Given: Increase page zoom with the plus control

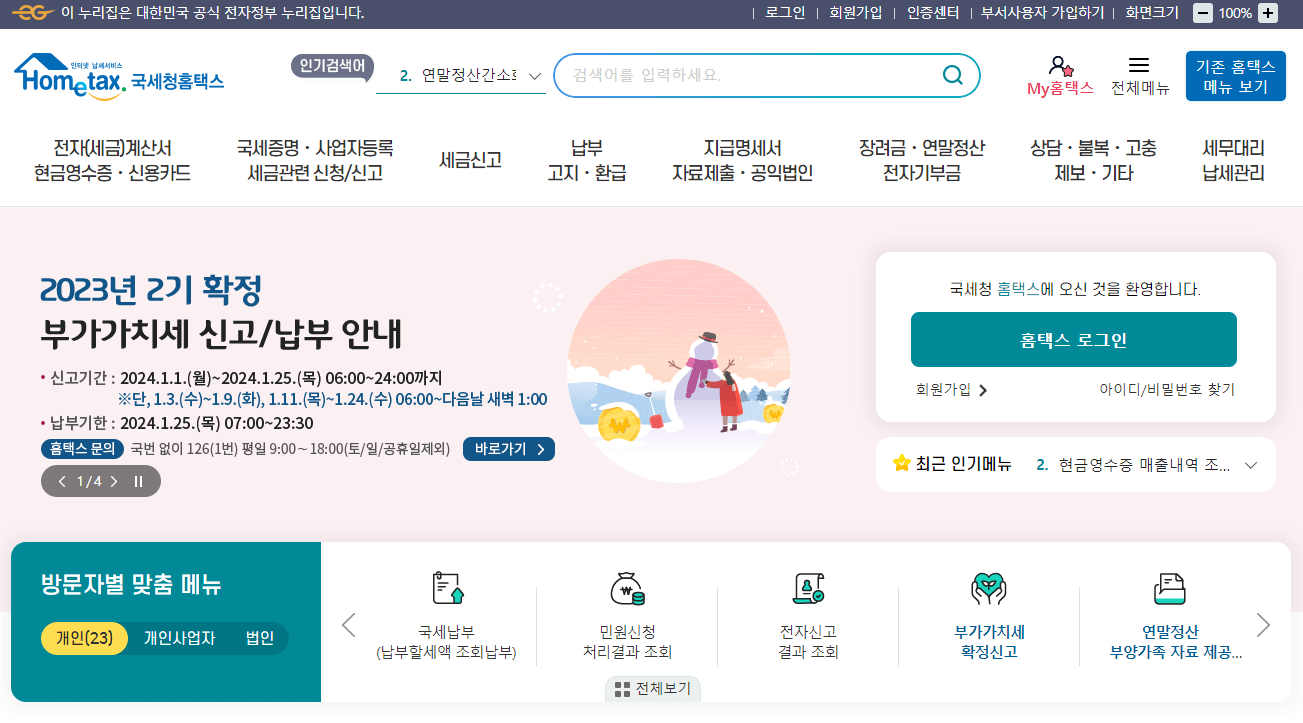Looking at the screenshot, I should [1268, 13].
